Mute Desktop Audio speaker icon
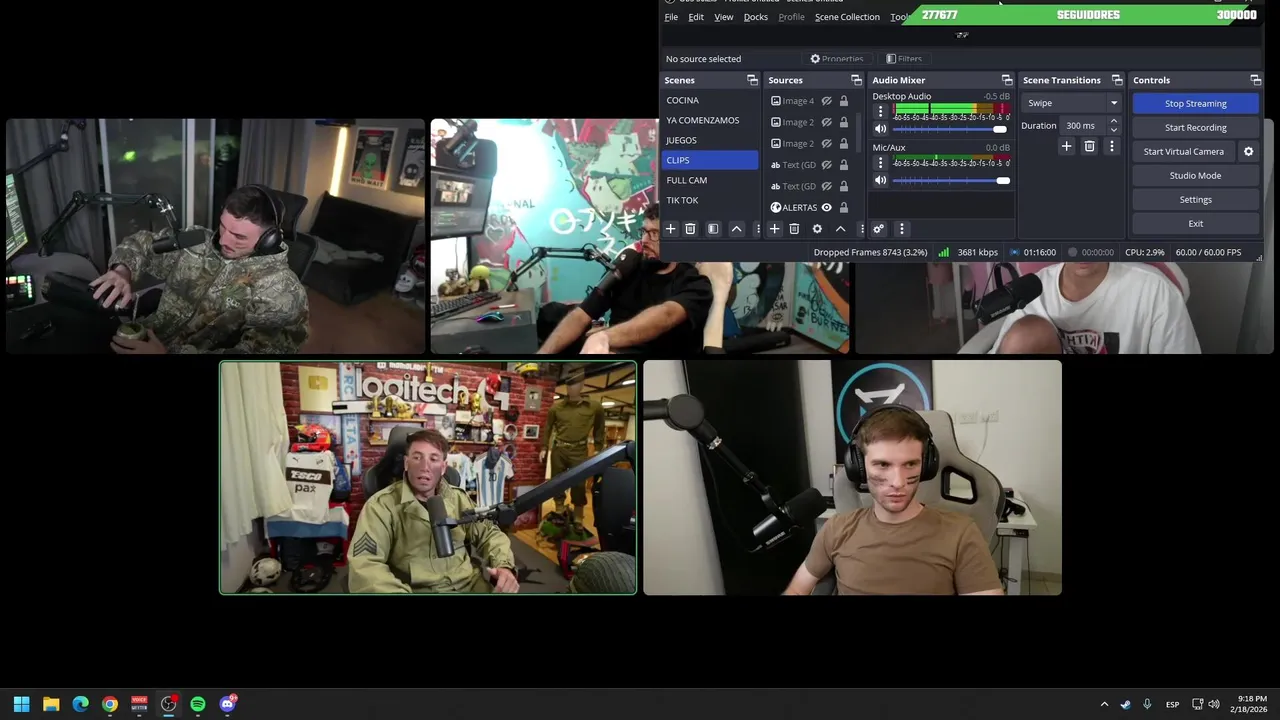 pyautogui.click(x=880, y=129)
